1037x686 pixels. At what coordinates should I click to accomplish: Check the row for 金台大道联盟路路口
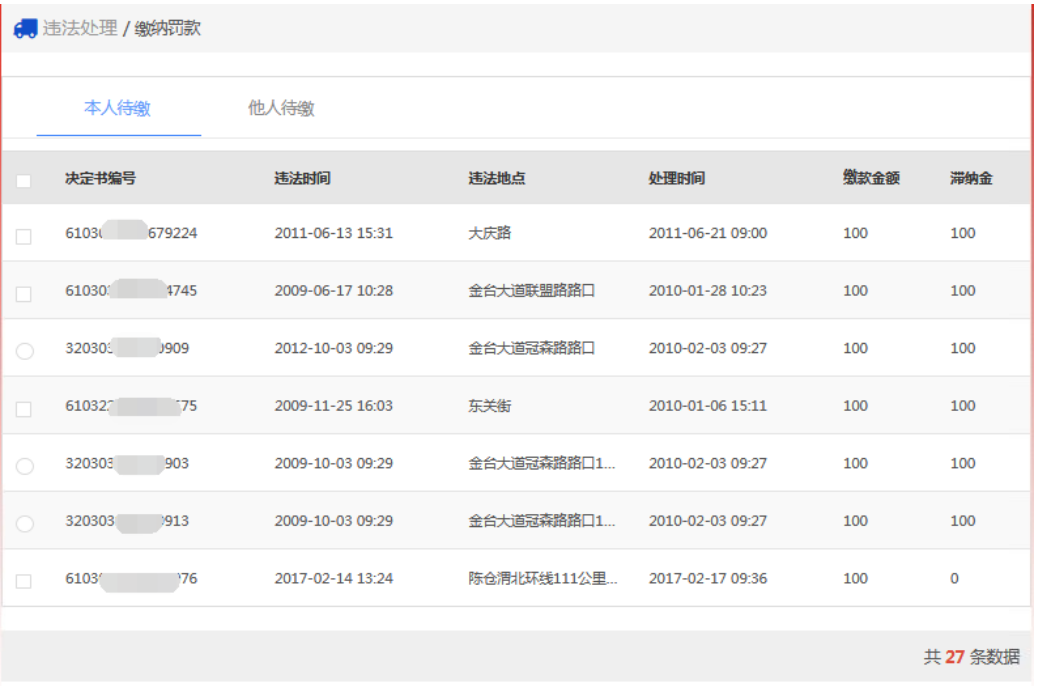click(x=24, y=294)
